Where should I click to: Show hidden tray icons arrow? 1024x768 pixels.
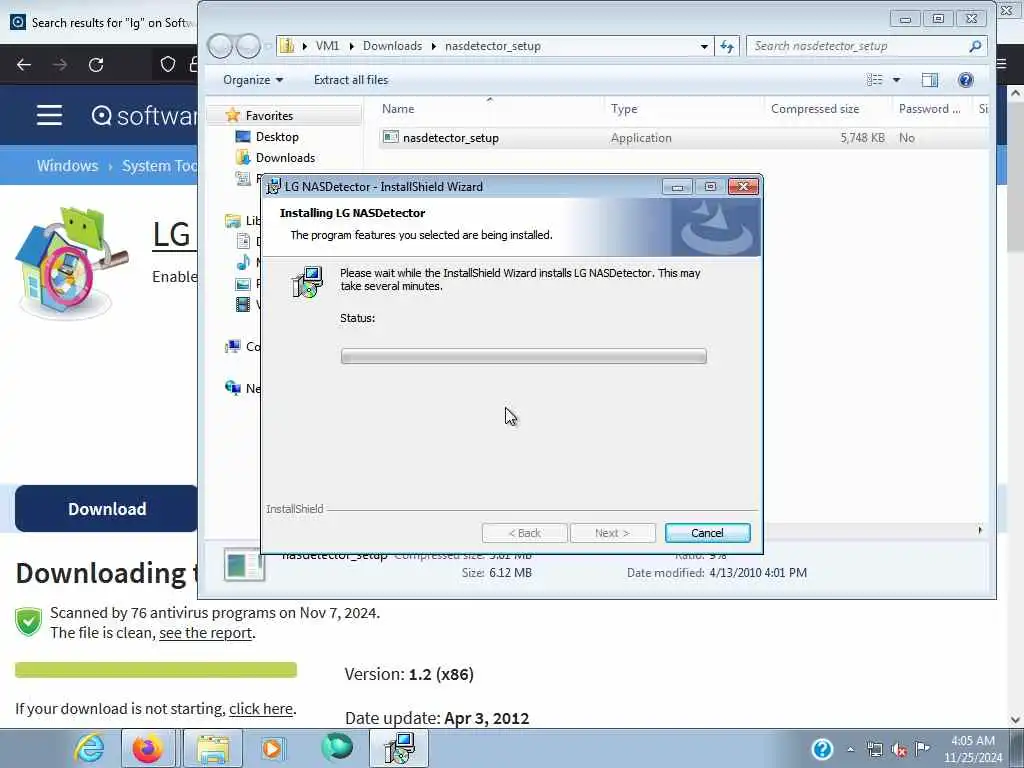[x=850, y=750]
